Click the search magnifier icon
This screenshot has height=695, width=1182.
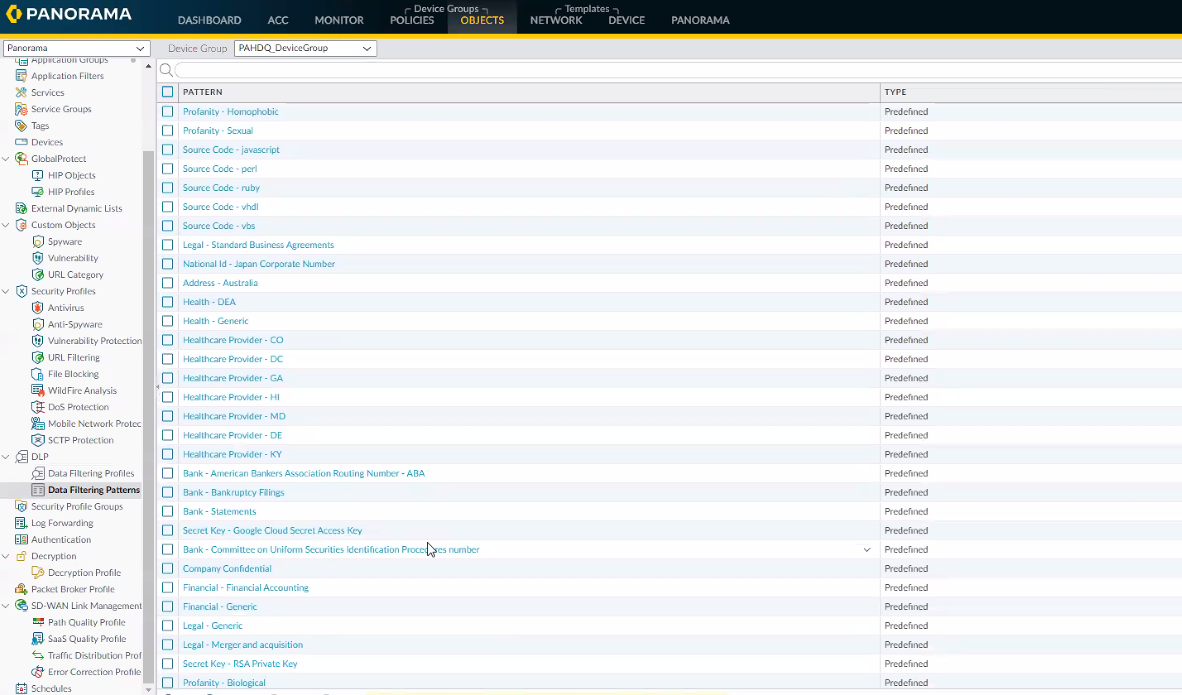[x=166, y=70]
